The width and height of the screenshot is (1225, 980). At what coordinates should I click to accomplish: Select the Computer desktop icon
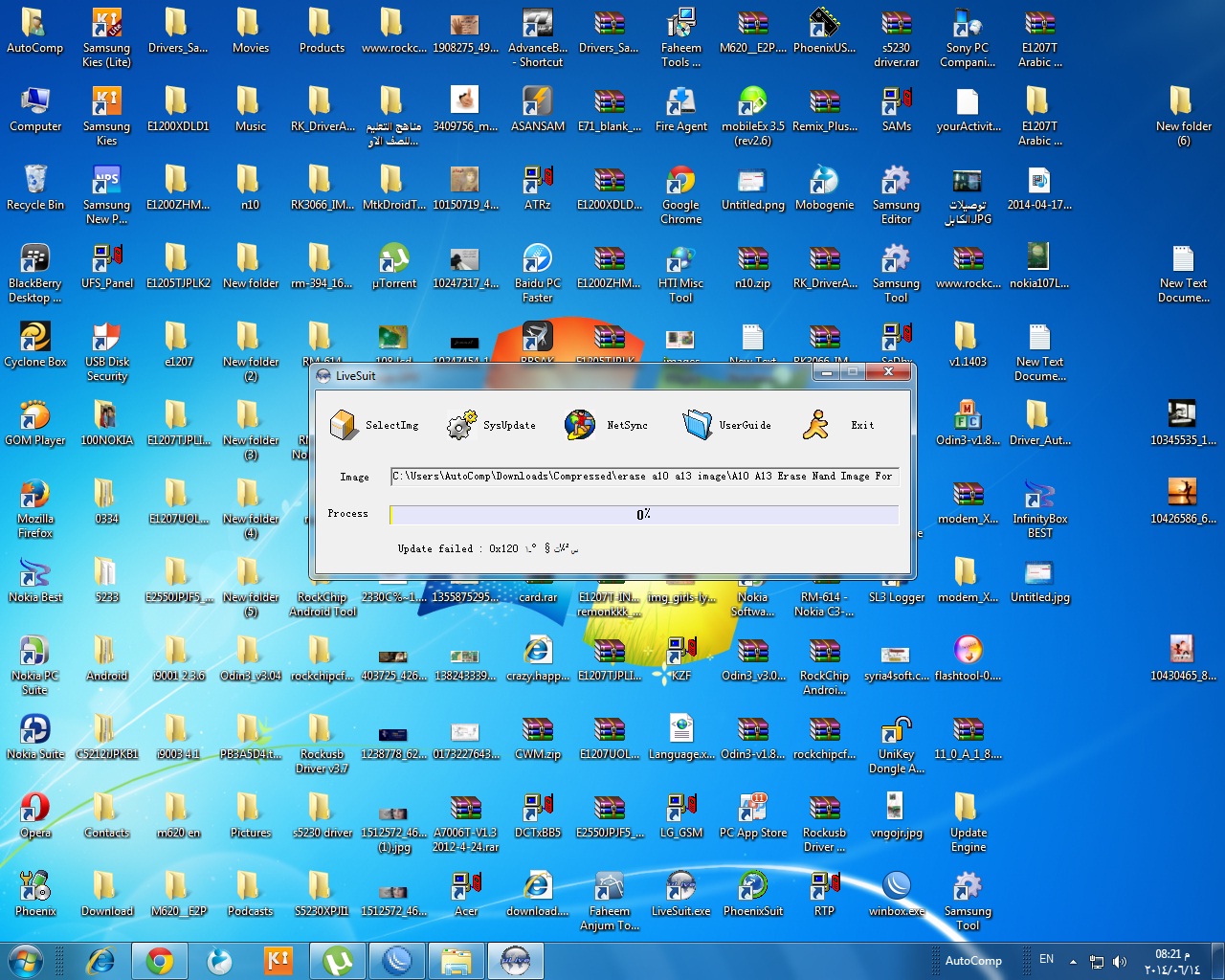pos(35,109)
